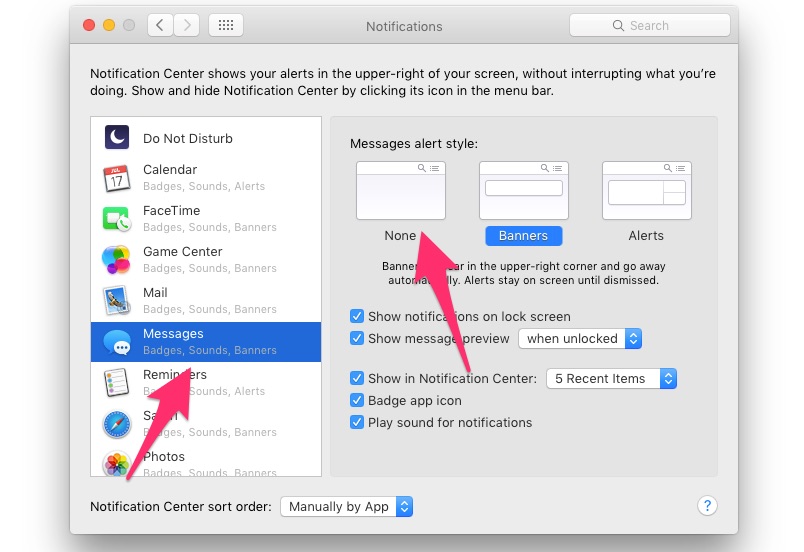Image resolution: width=804 pixels, height=552 pixels.
Task: Click the Do Not Disturb moon icon
Action: pyautogui.click(x=117, y=138)
